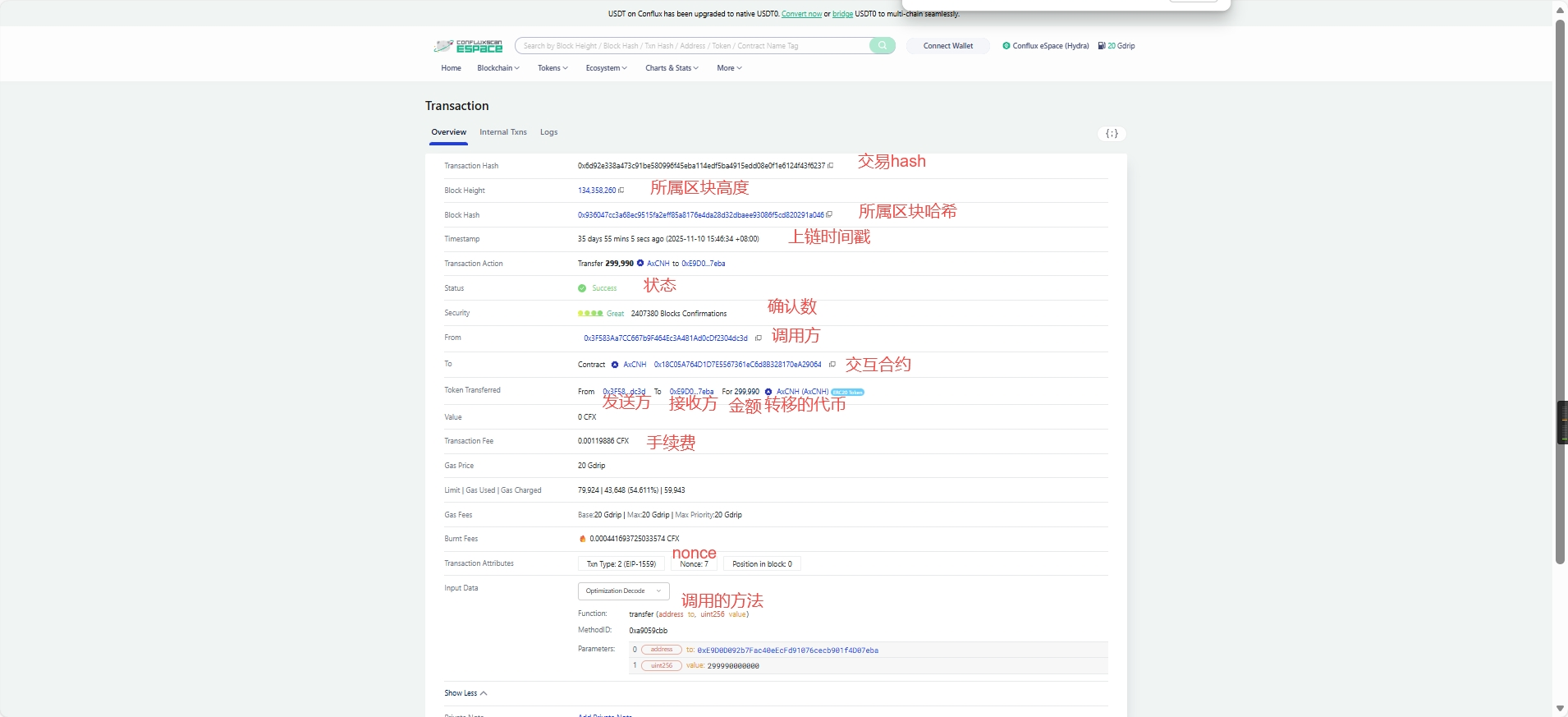Copy the transaction hash using copy icon

pos(831,166)
